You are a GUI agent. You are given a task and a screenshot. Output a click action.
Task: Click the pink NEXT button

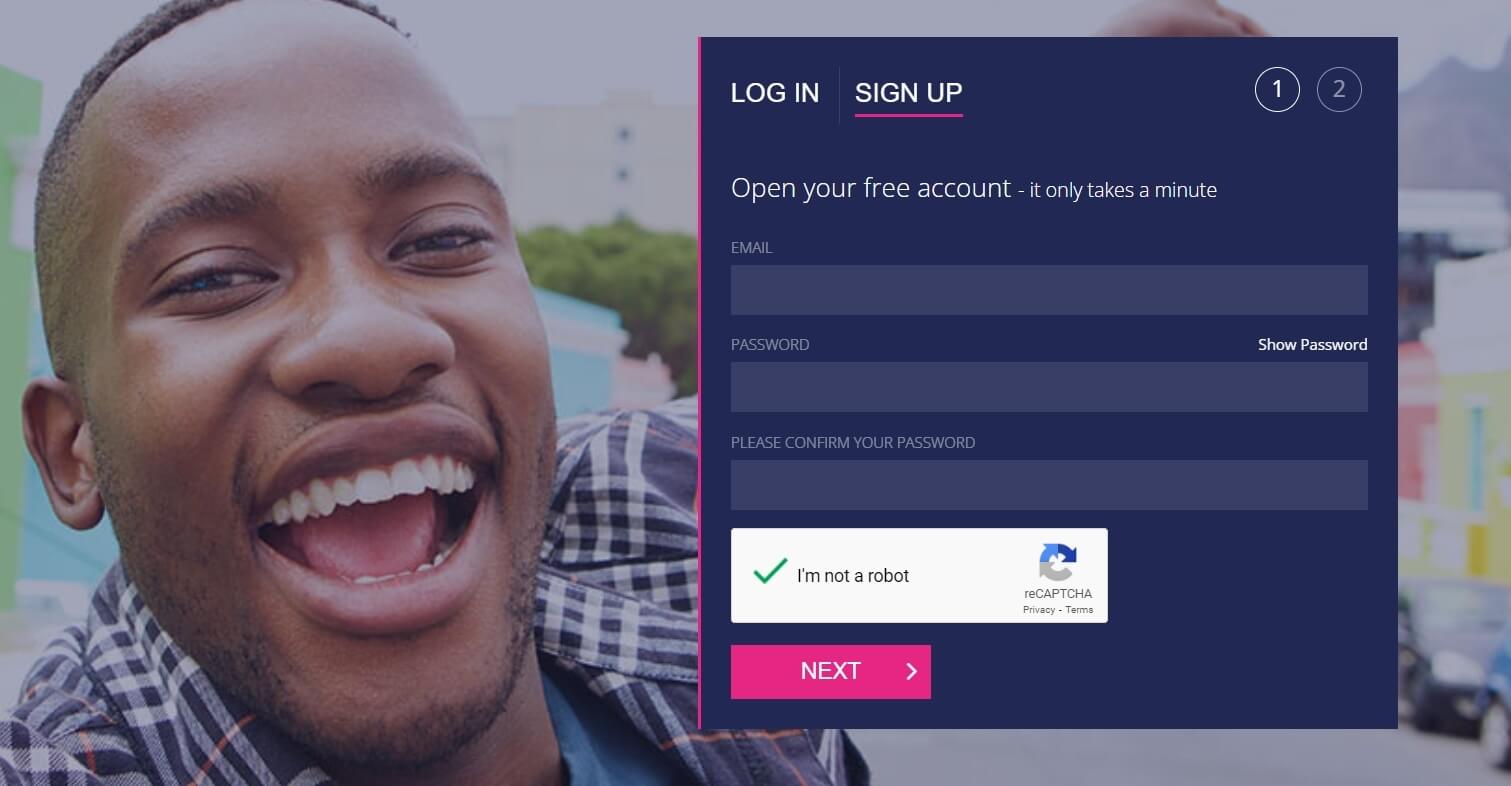point(831,672)
